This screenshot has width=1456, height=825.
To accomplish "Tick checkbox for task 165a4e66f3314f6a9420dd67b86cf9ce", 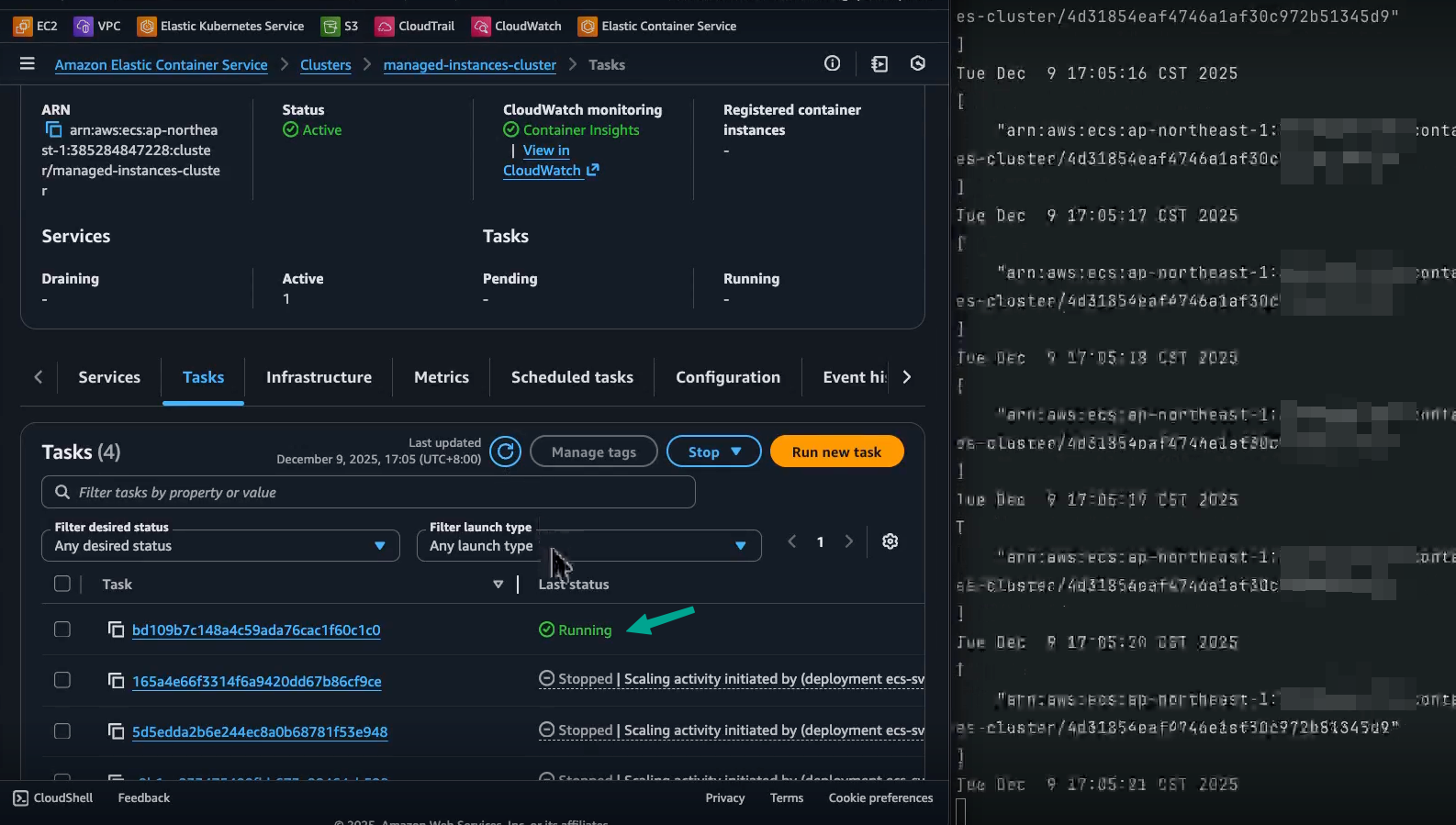I will coord(62,680).
